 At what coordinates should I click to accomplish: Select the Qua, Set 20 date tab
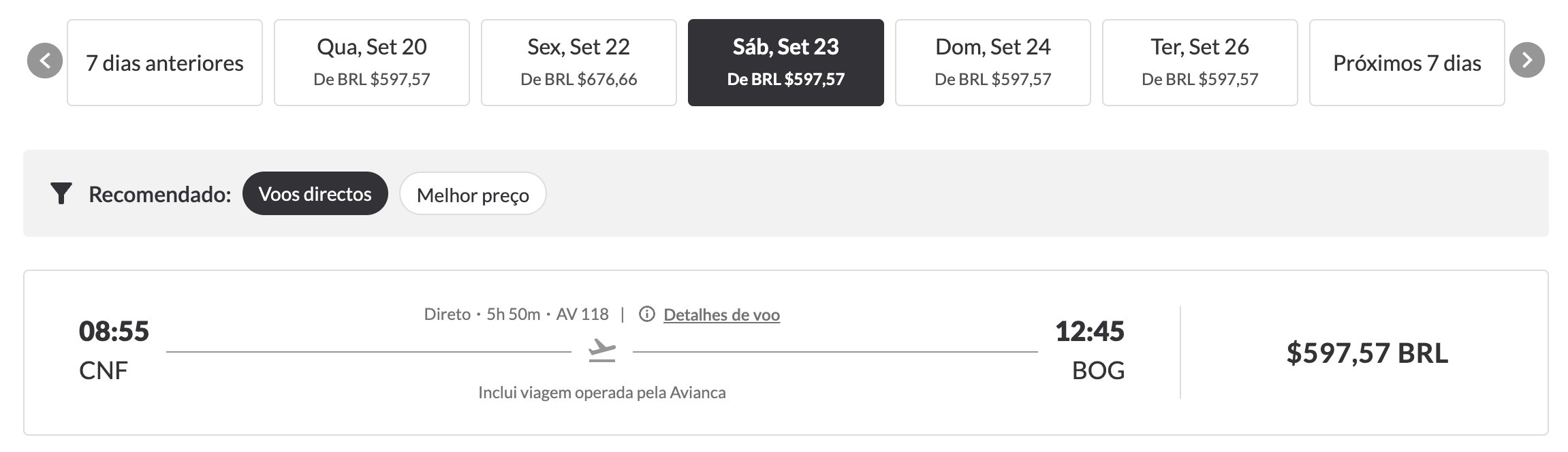coord(372,63)
